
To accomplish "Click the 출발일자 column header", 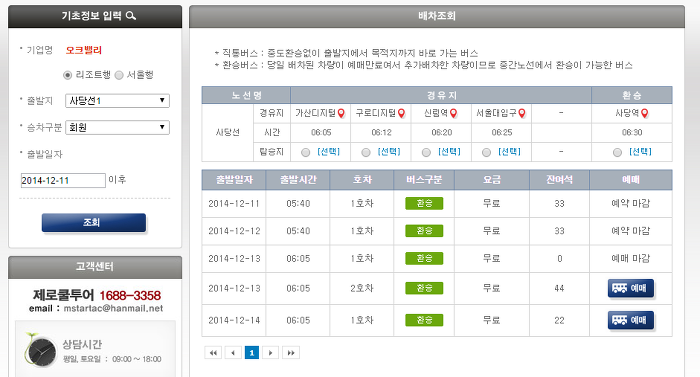I will click(234, 180).
